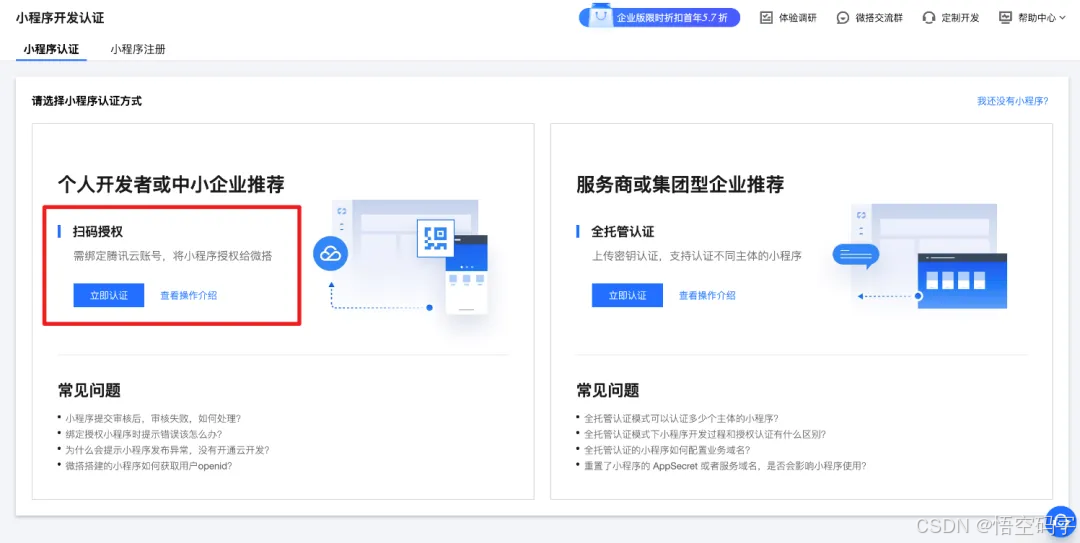This screenshot has width=1080, height=543.
Task: Click the 体验调研 label
Action: pyautogui.click(x=798, y=18)
